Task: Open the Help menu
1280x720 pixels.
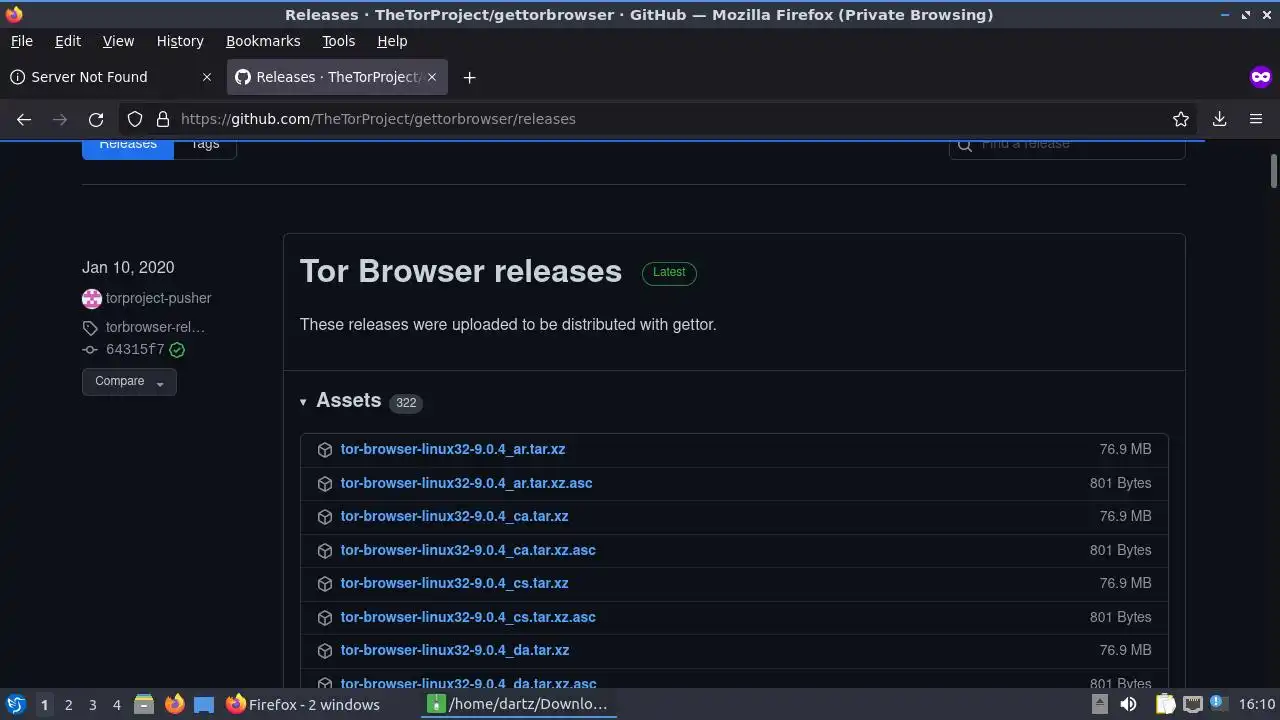Action: [392, 41]
